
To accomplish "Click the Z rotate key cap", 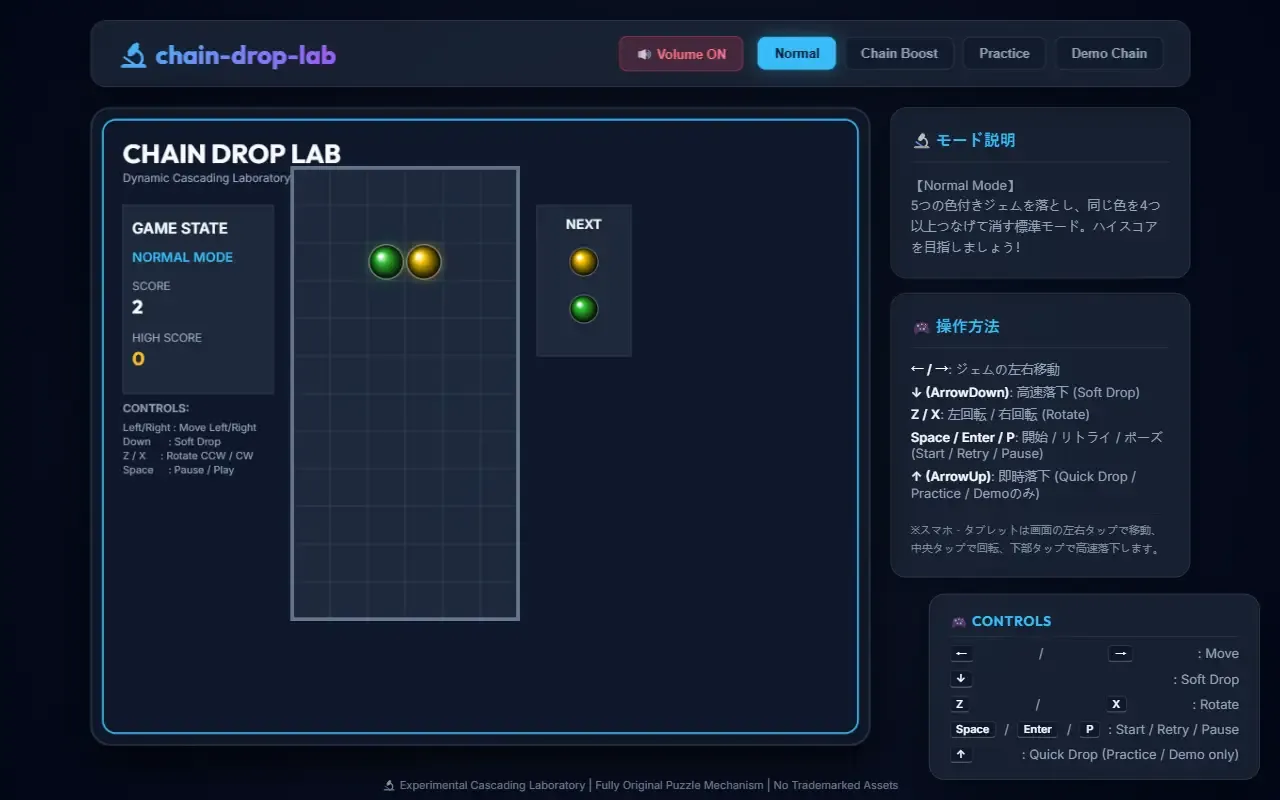I will tap(960, 704).
